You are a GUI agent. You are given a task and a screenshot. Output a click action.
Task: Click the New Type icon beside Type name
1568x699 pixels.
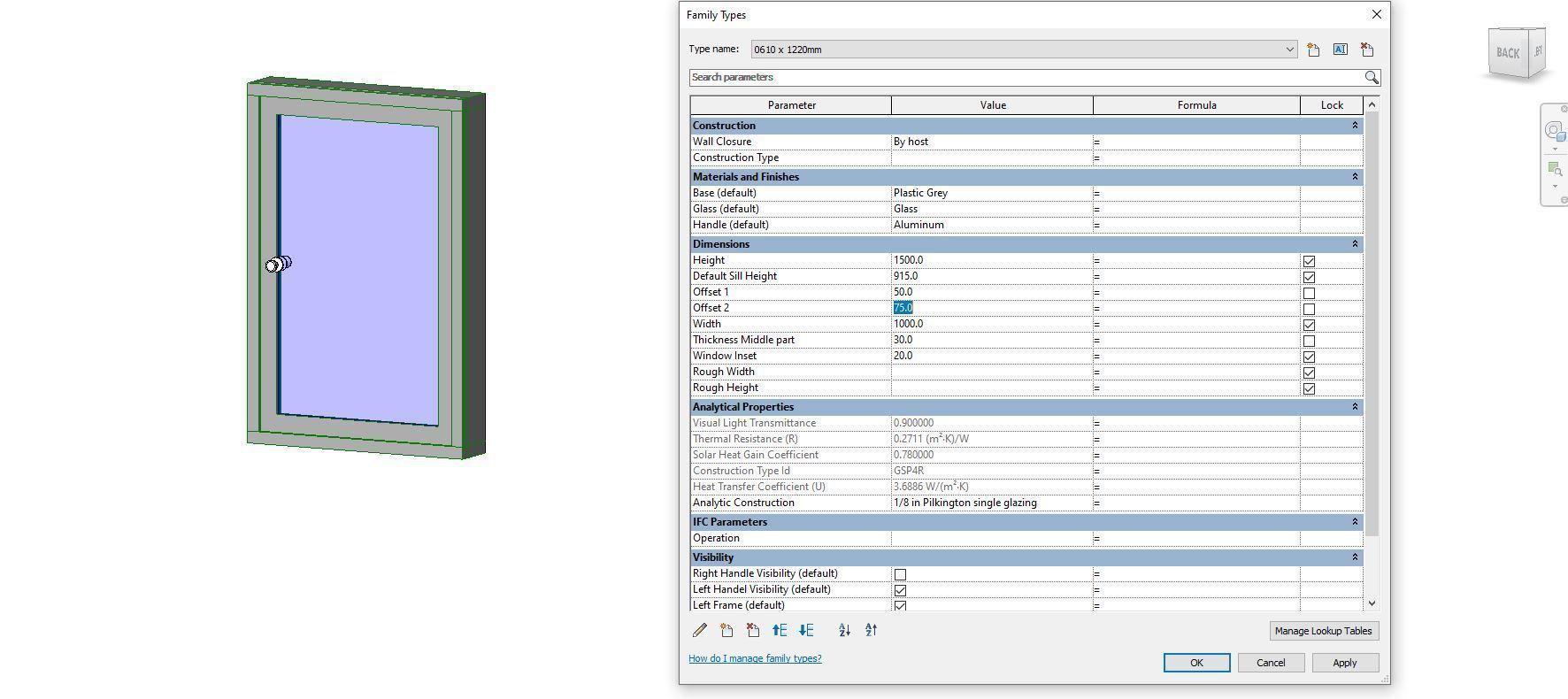tap(1313, 50)
